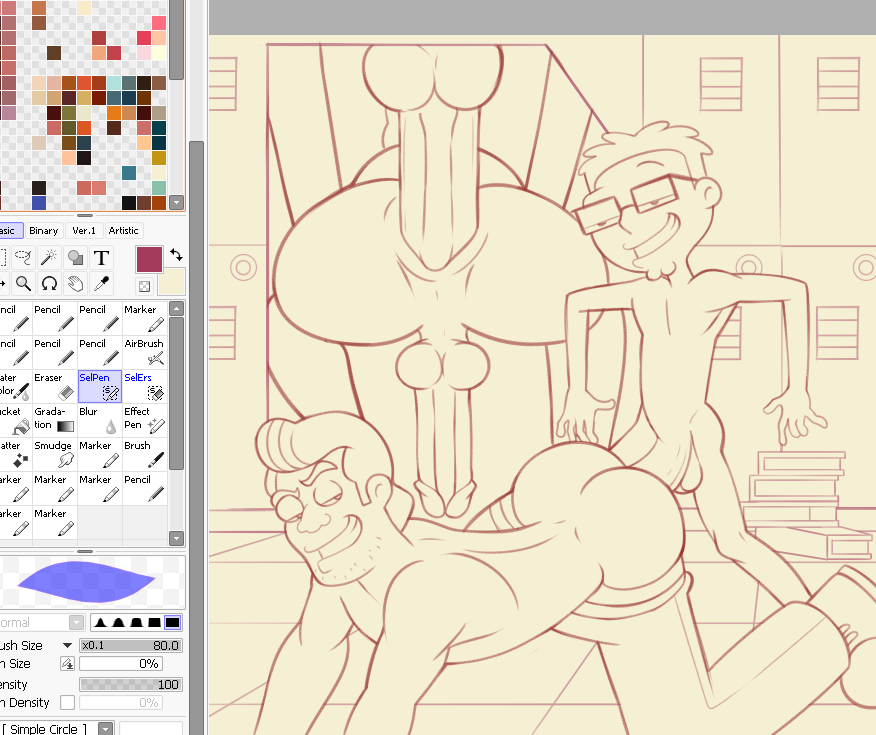Swap foreground and background colors
The width and height of the screenshot is (876, 735).
(177, 255)
